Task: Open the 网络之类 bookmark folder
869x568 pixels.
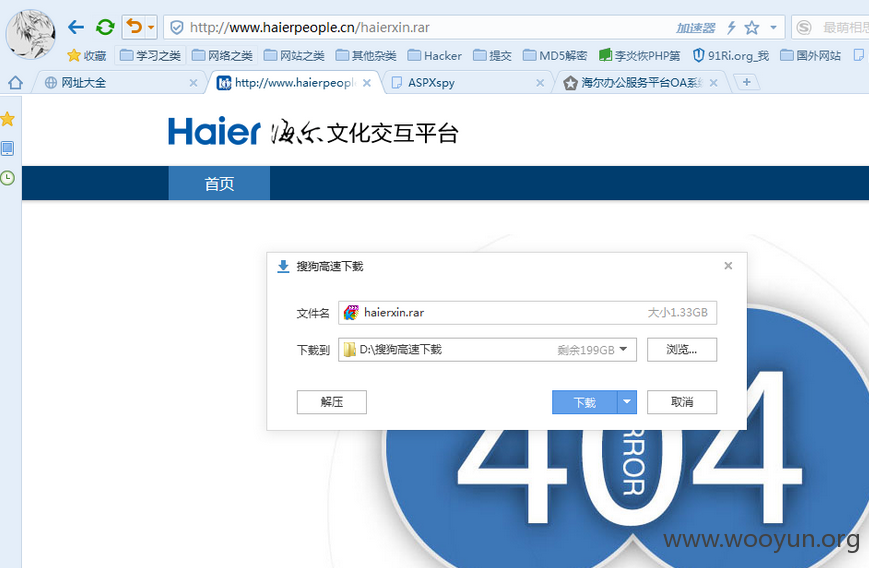Action: click(222, 55)
